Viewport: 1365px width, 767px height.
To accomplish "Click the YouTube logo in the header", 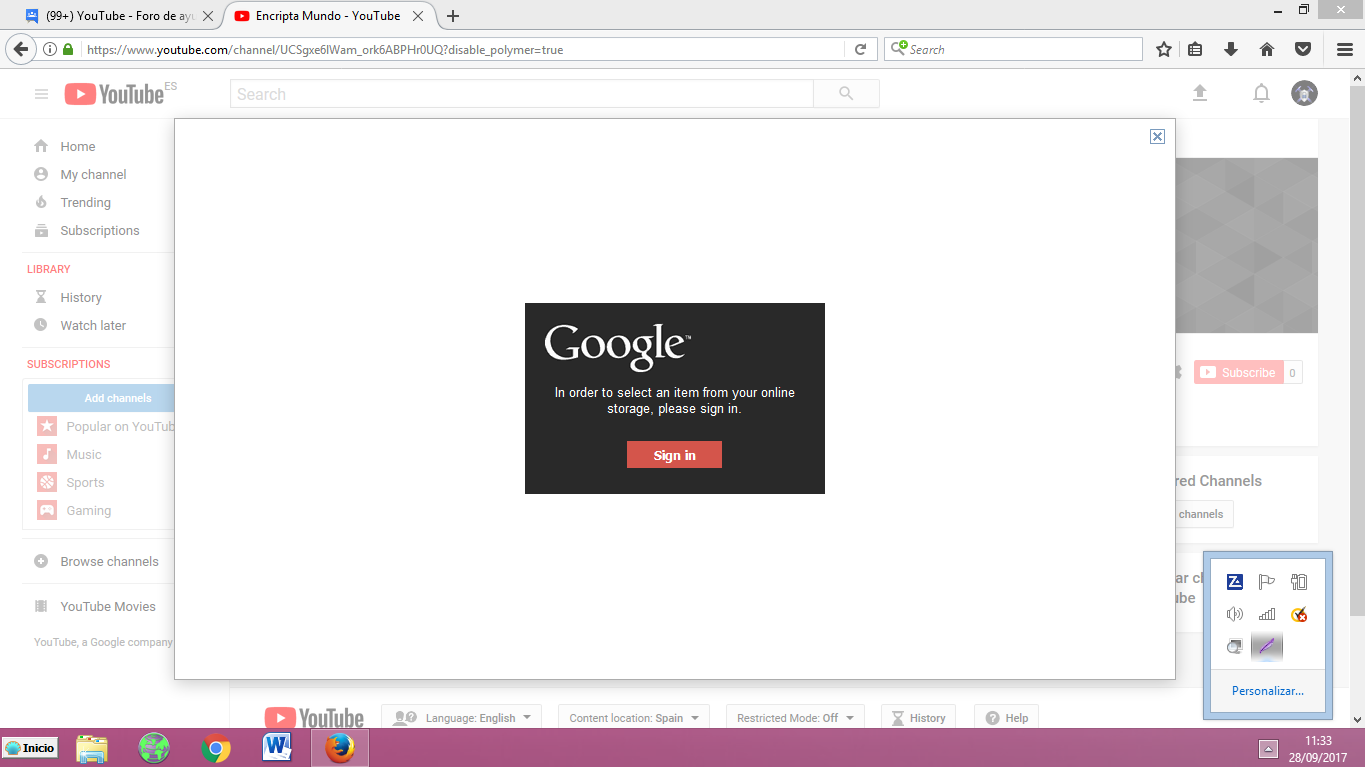I will (114, 94).
